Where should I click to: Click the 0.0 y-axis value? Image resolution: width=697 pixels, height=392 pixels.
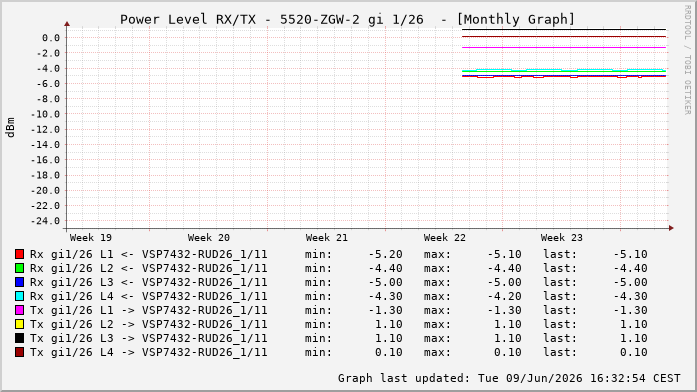[51, 38]
